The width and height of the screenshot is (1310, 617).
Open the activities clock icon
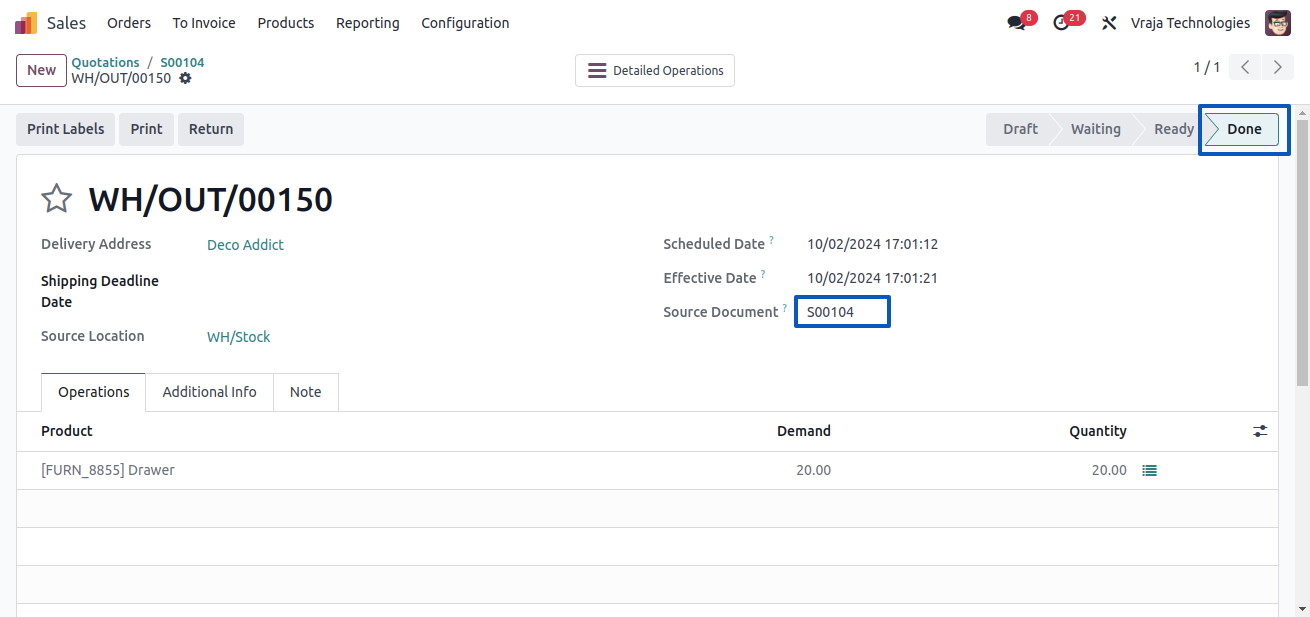1062,23
